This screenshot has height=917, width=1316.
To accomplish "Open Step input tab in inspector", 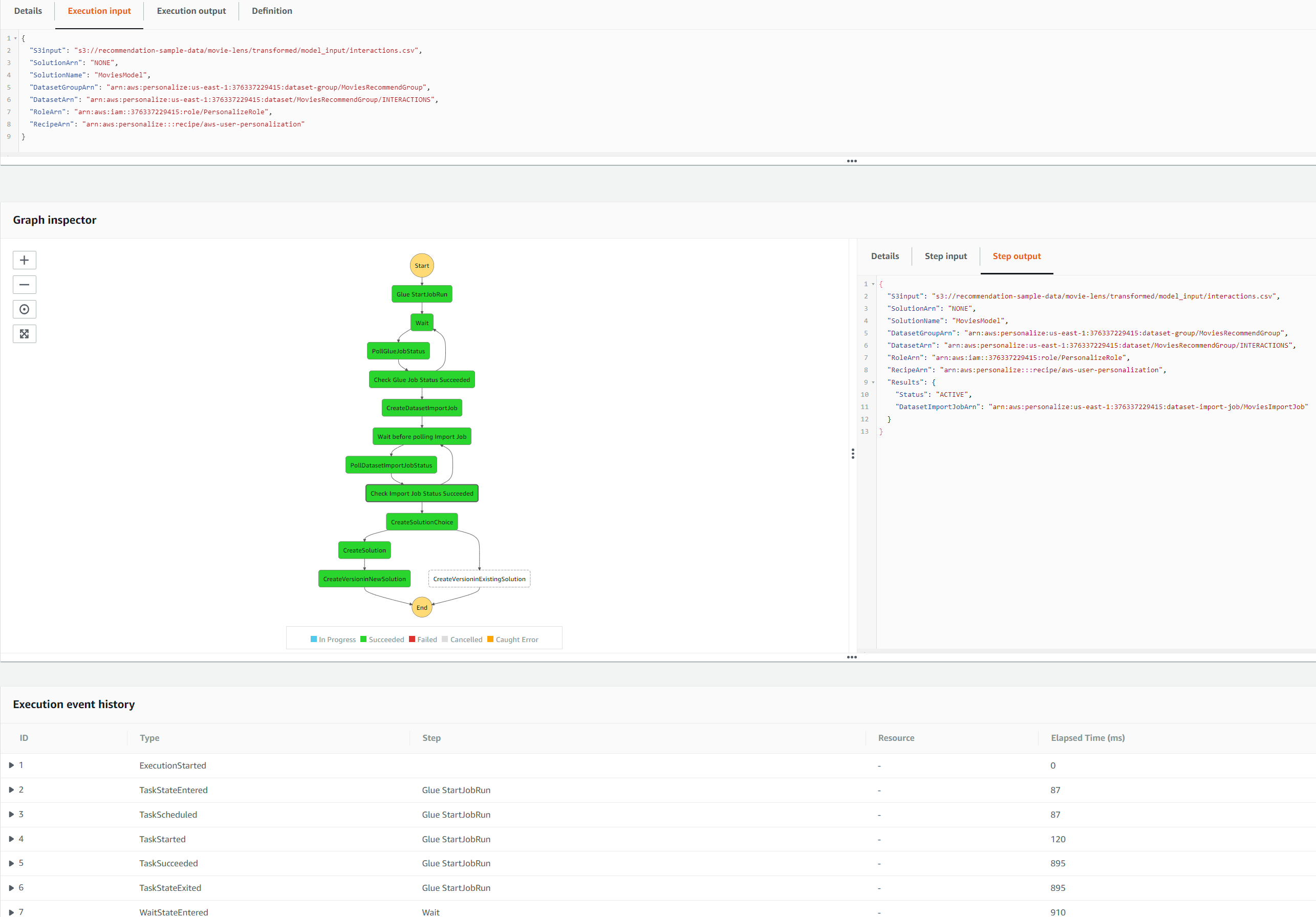I will 945,257.
